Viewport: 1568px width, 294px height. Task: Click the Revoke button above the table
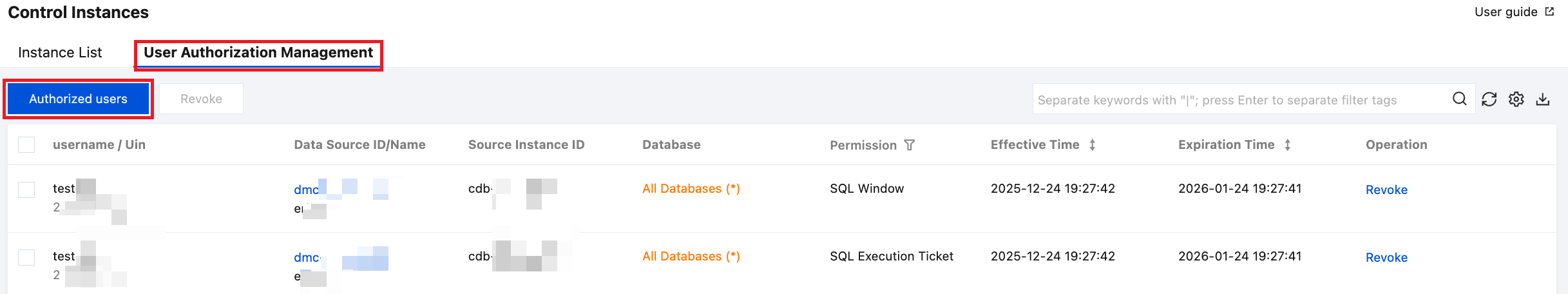click(x=201, y=99)
